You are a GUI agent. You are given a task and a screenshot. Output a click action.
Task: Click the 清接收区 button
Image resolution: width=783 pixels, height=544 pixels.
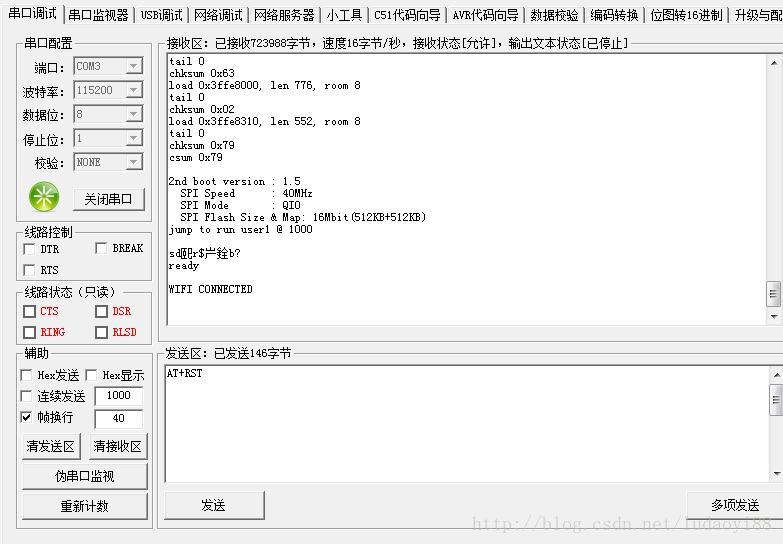click(x=118, y=446)
